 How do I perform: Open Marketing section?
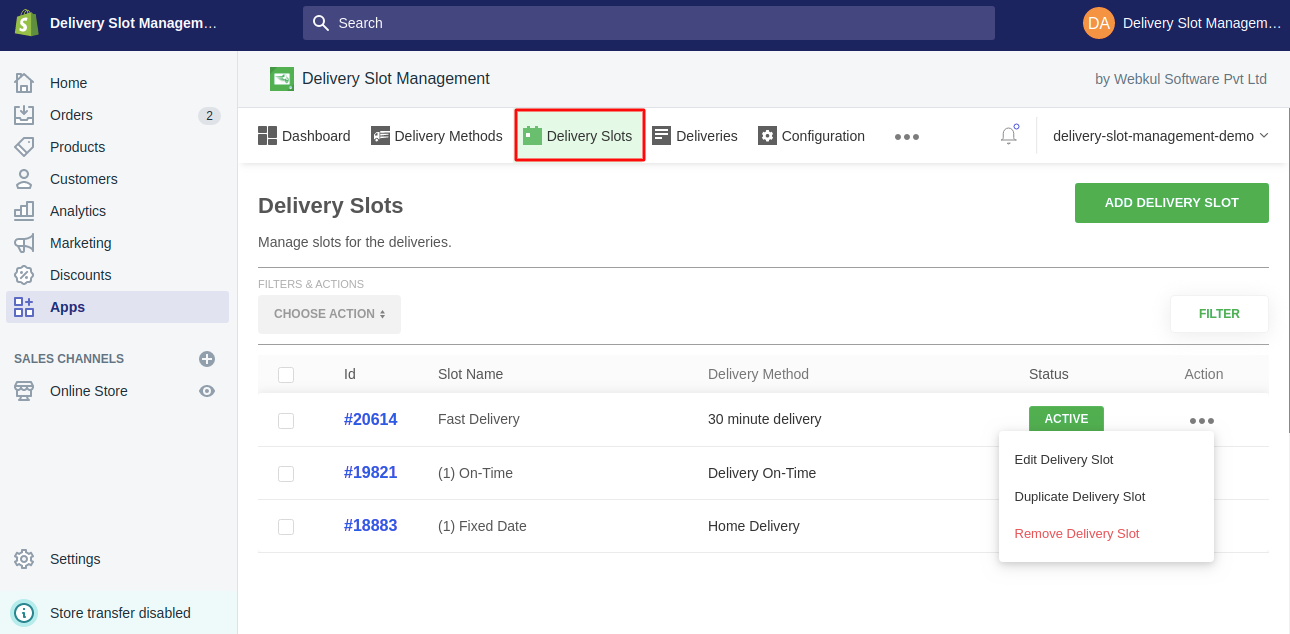pos(80,243)
